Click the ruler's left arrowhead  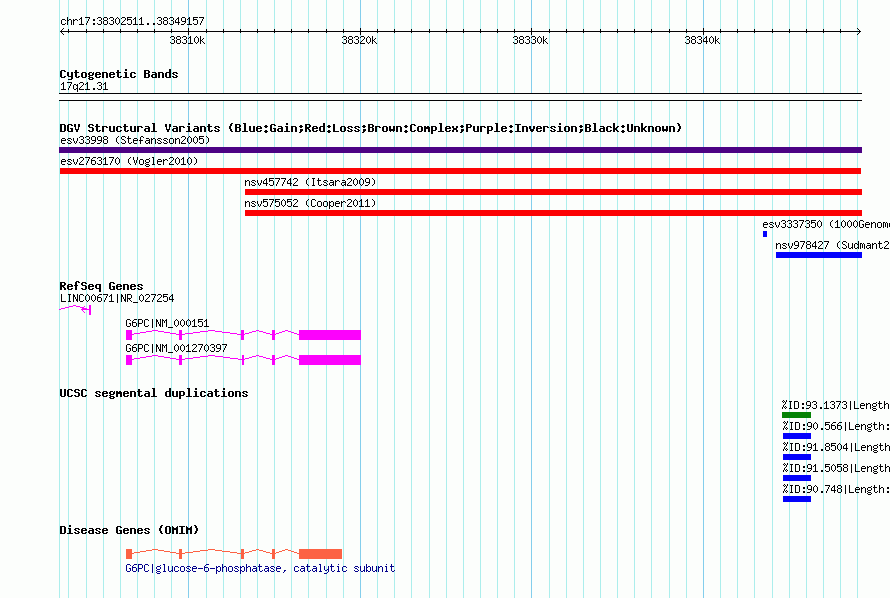62,32
